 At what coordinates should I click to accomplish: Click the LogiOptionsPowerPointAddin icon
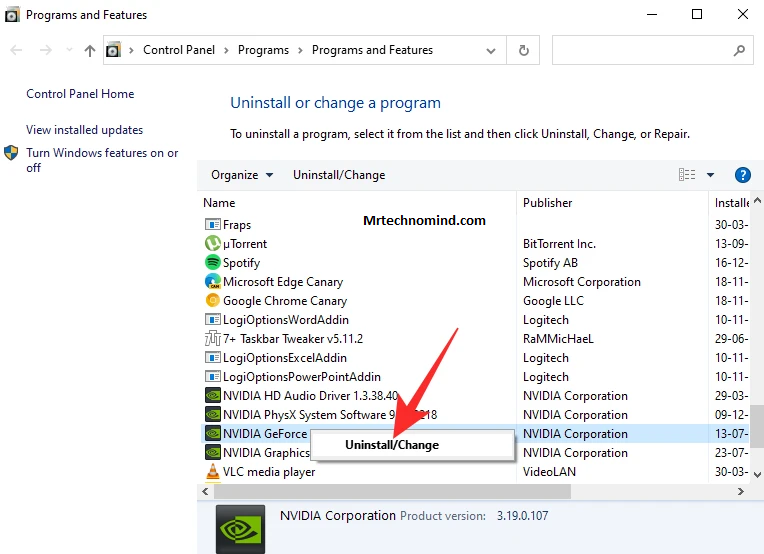click(x=212, y=377)
